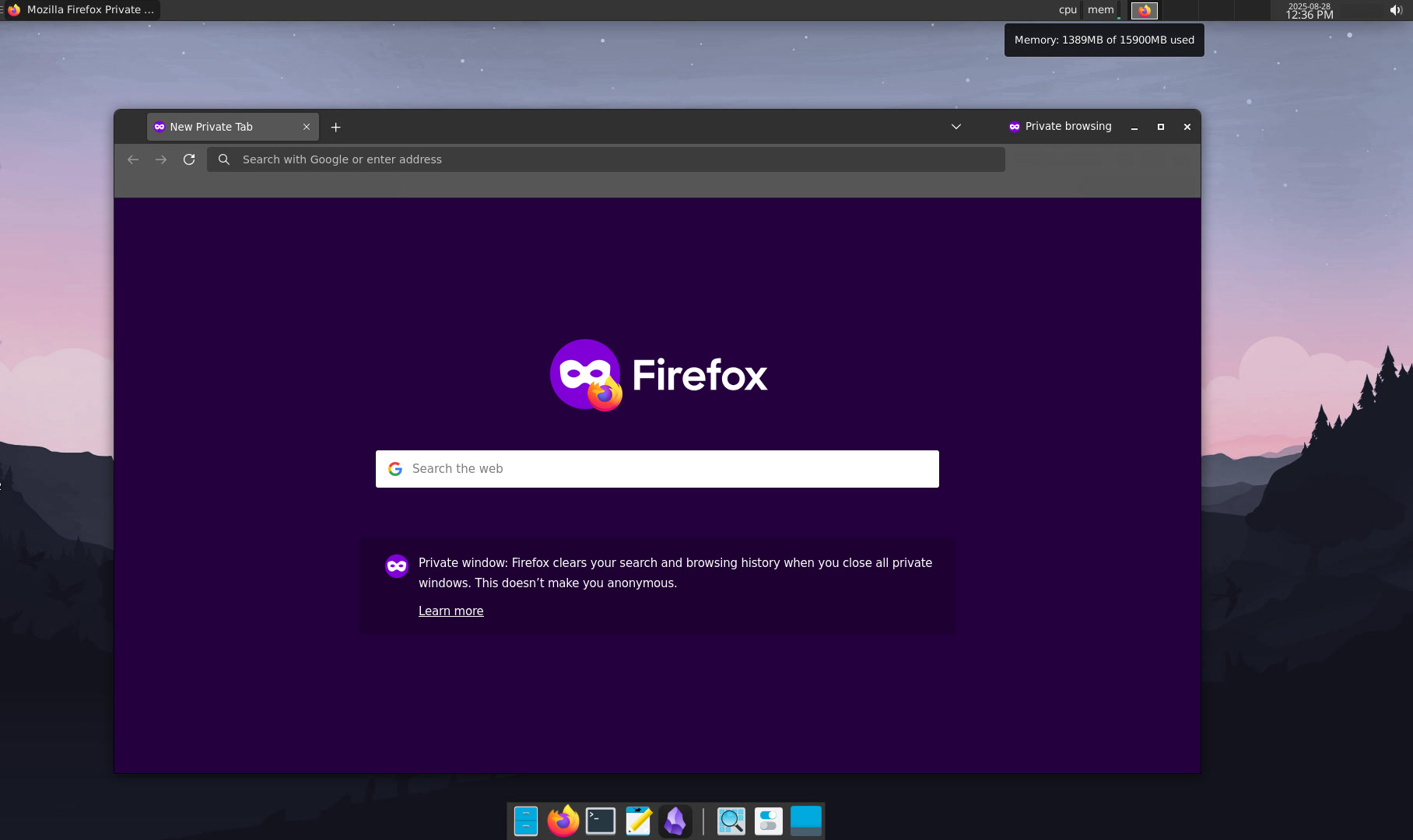Click the Google logo in search box
This screenshot has height=840, width=1413.
(x=395, y=469)
